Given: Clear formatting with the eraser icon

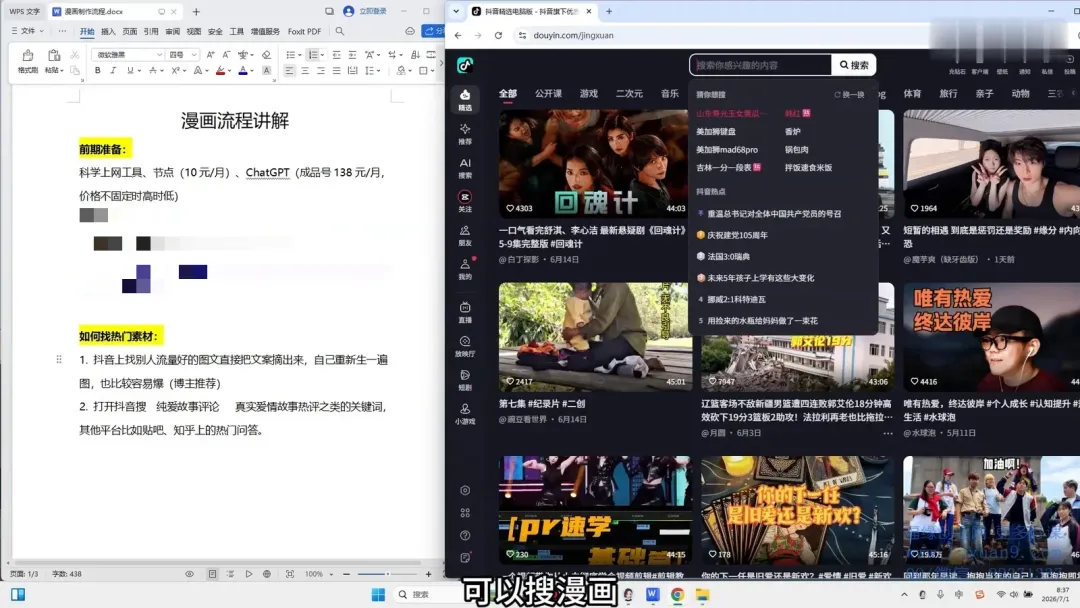Looking at the screenshot, I should point(267,54).
